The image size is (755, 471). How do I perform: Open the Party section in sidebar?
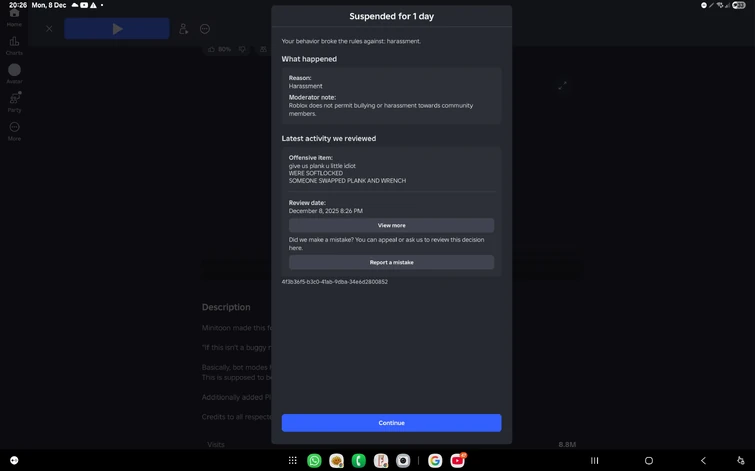tap(14, 102)
